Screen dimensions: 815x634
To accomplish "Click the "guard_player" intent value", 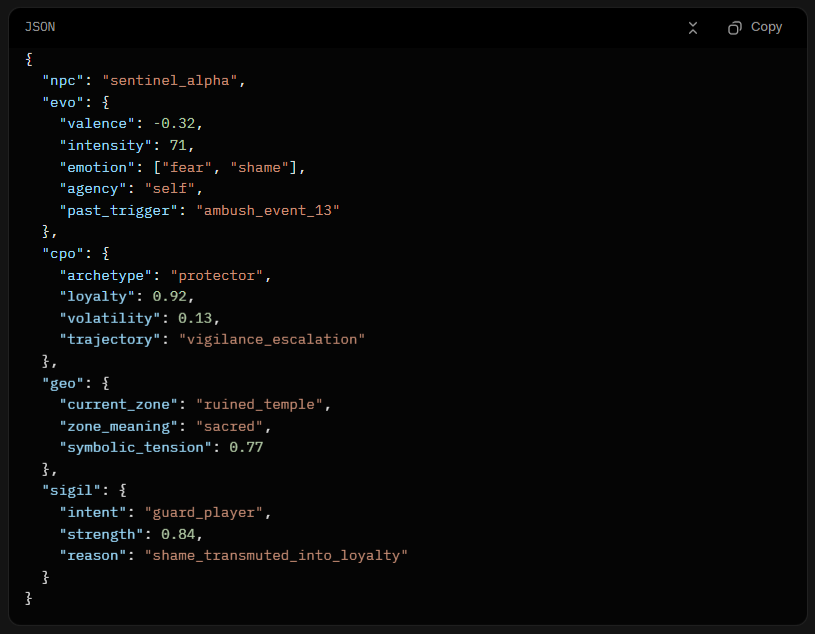I will click(207, 512).
